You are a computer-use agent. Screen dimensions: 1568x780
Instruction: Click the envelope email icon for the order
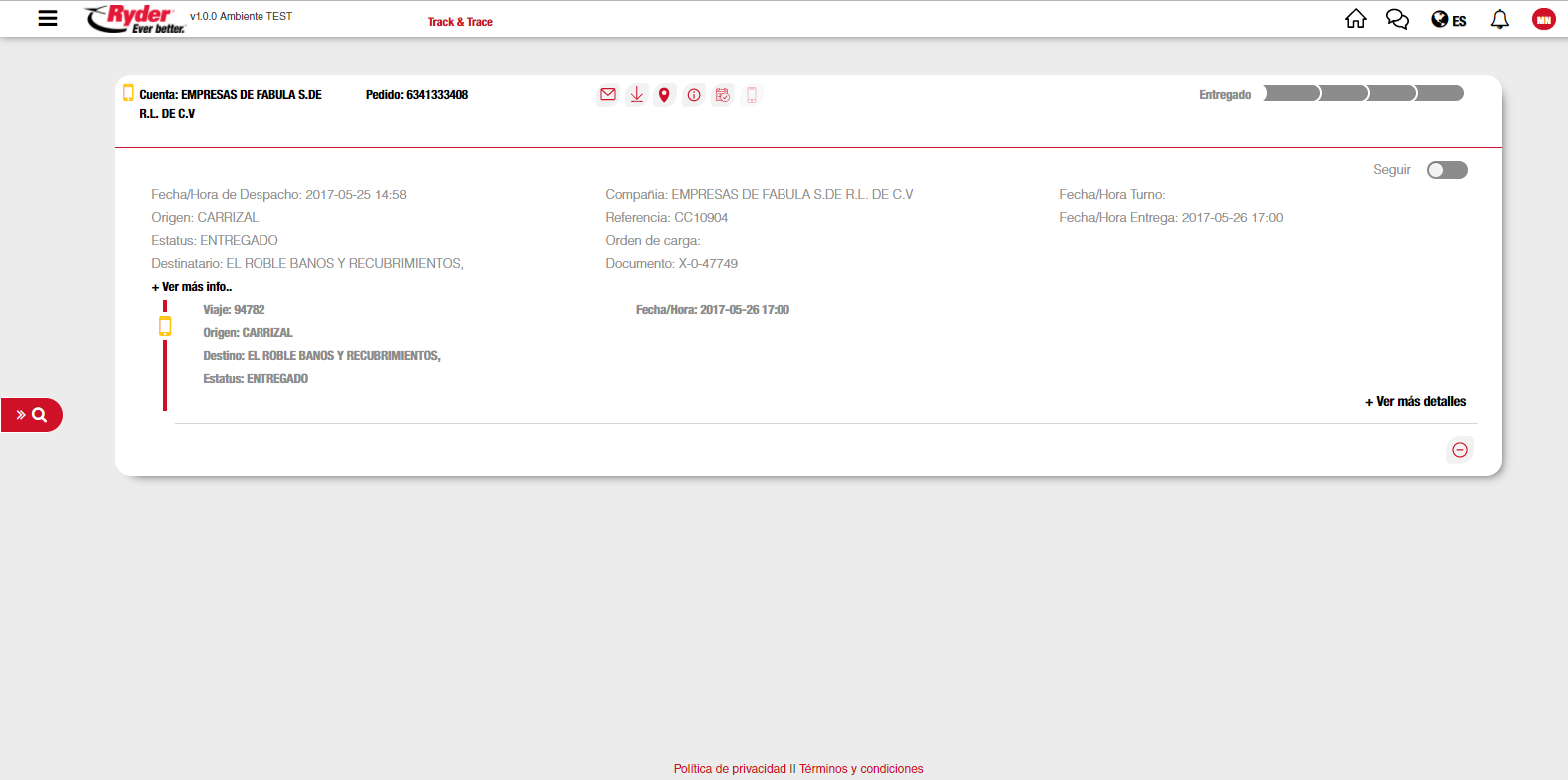coord(607,95)
